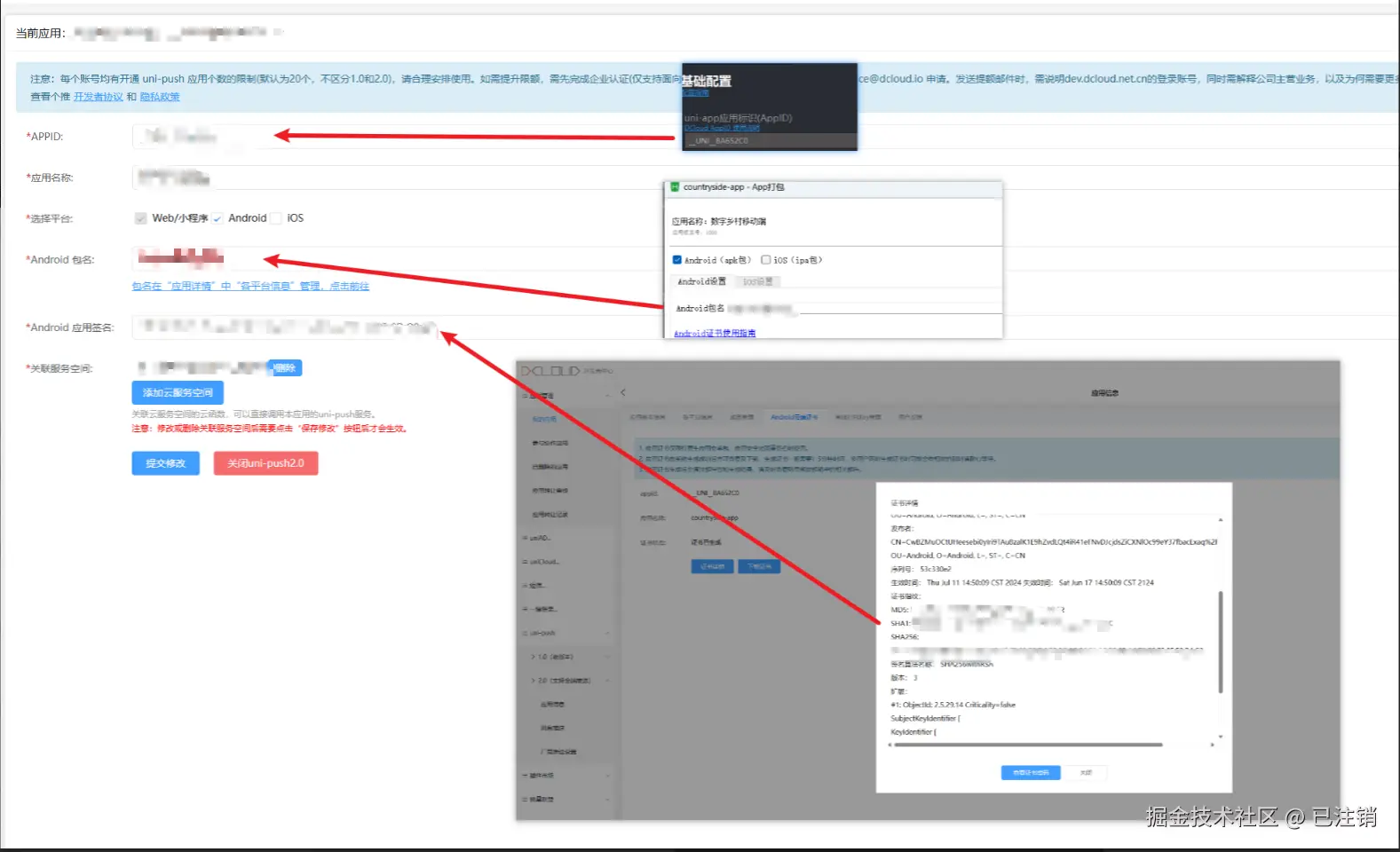This screenshot has height=852, width=1400.
Task: Open the 隐私政策 link
Action: point(160,97)
